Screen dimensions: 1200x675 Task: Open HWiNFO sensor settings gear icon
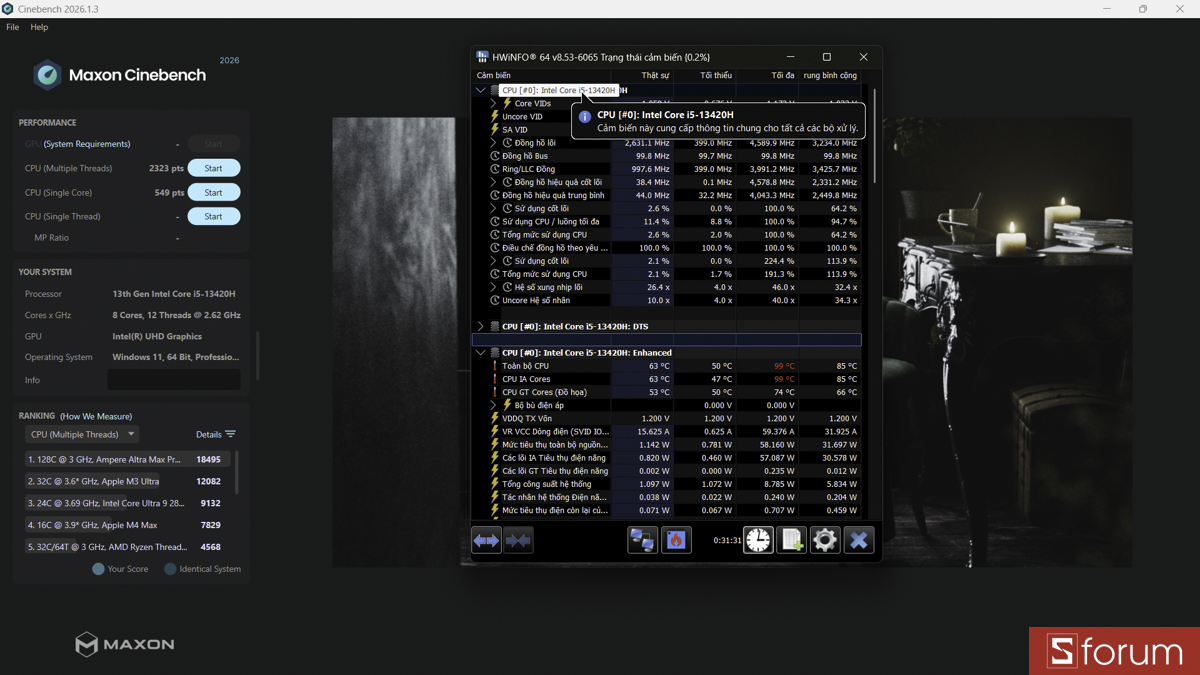click(x=825, y=540)
